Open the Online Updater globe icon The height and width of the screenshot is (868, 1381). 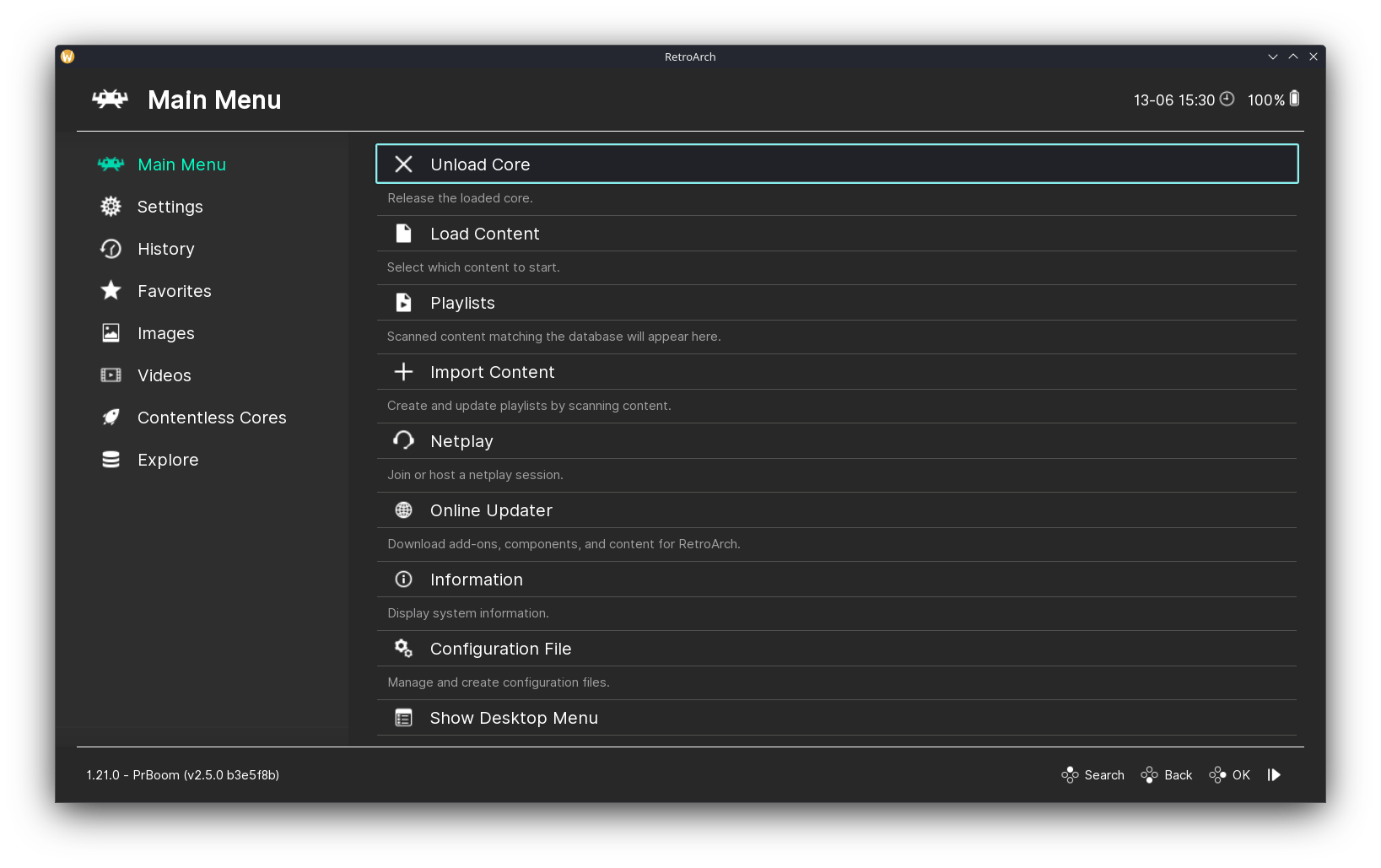pyautogui.click(x=403, y=509)
